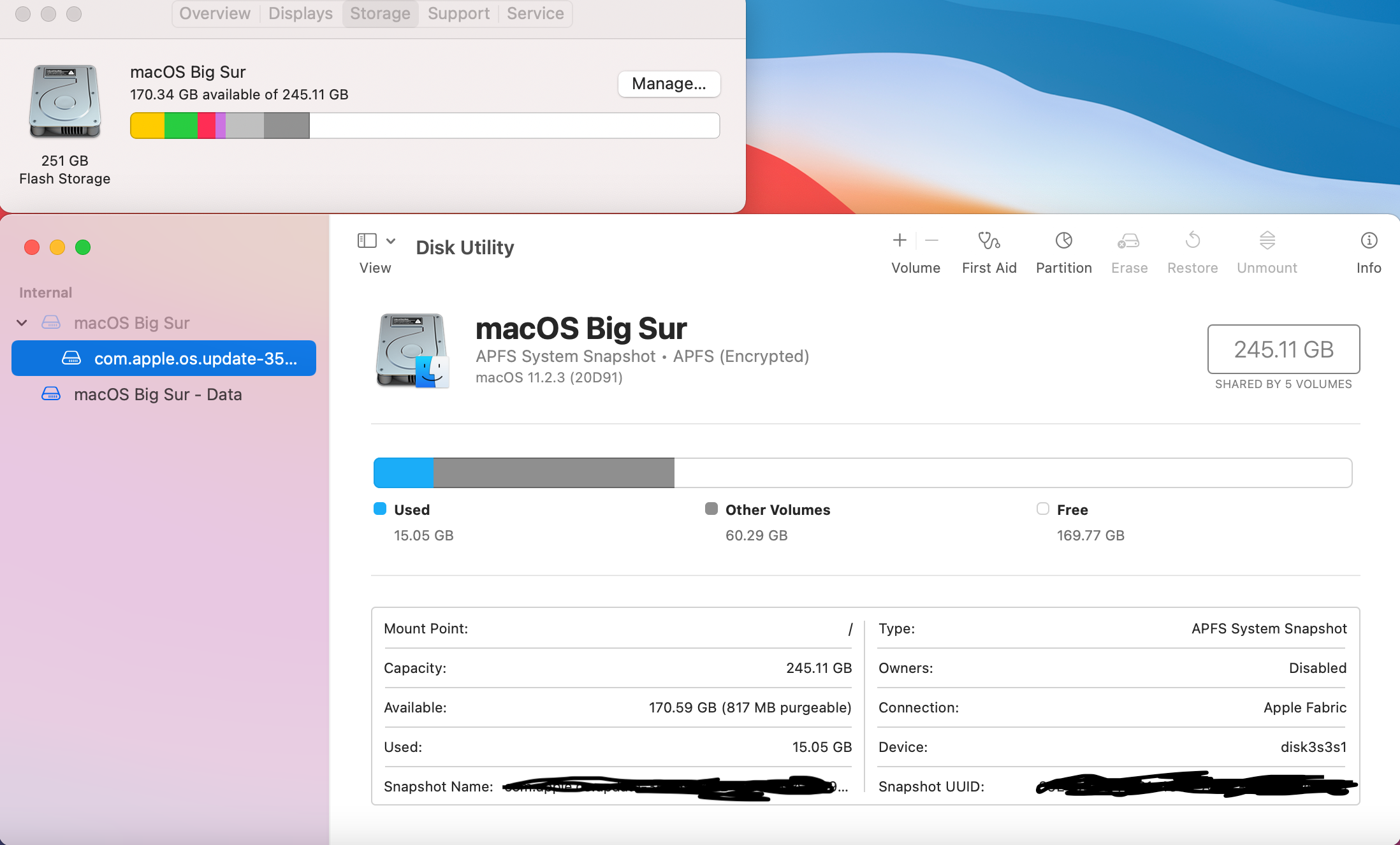Open the View dropdown chevron
The height and width of the screenshot is (845, 1400).
[x=391, y=241]
